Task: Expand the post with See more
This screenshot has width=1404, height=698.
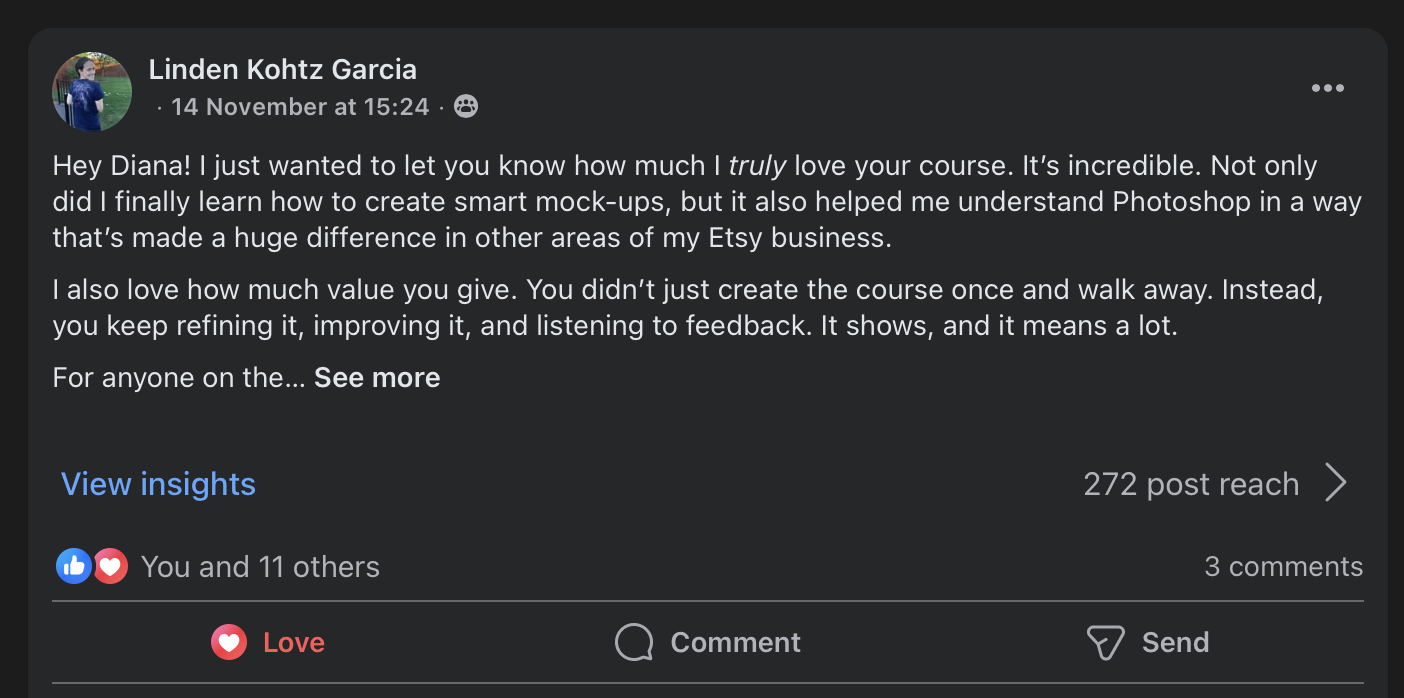Action: point(377,377)
